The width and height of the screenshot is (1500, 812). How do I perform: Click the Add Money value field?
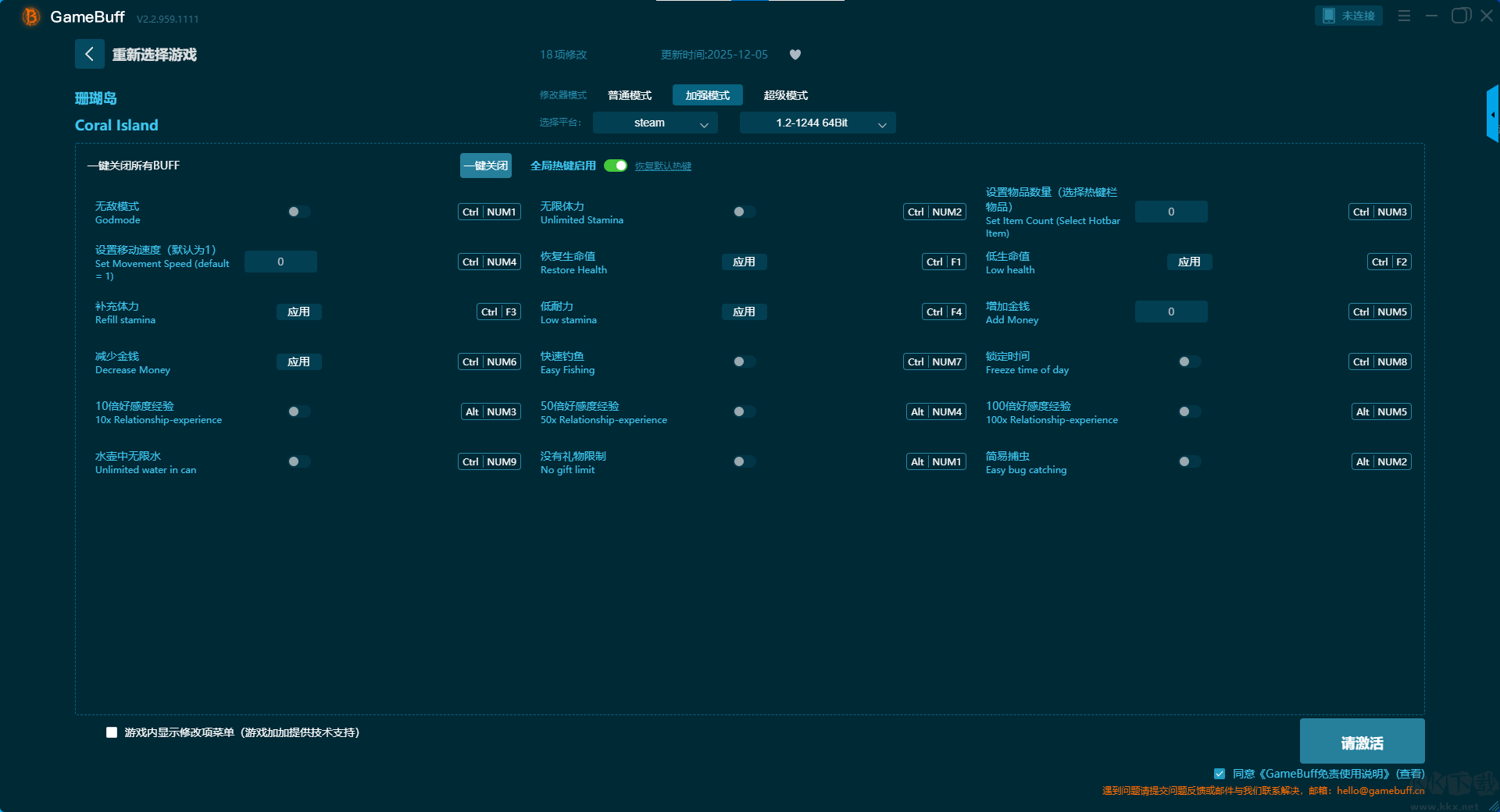[x=1170, y=312]
